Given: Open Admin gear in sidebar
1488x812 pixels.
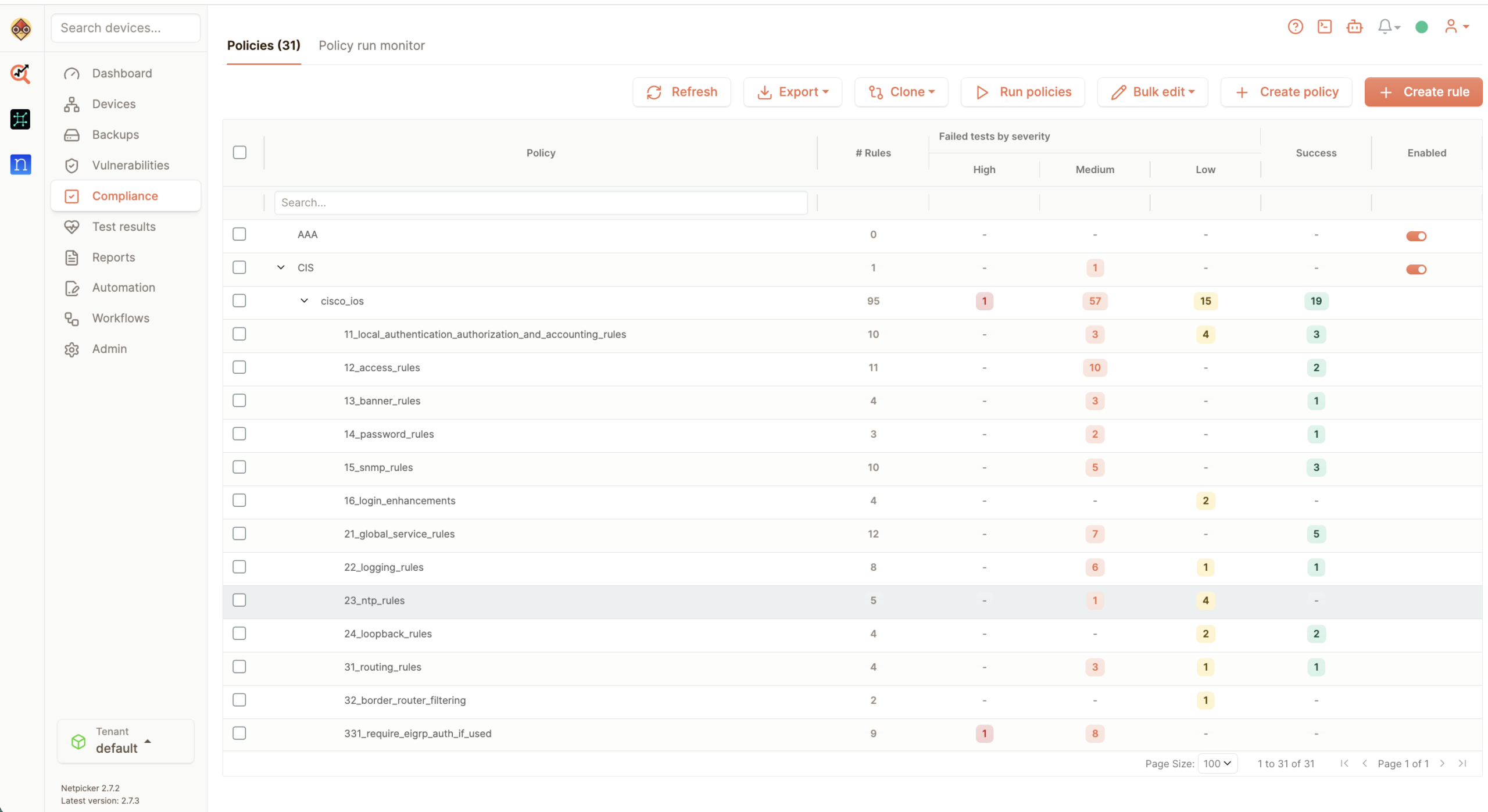Looking at the screenshot, I should 71,349.
